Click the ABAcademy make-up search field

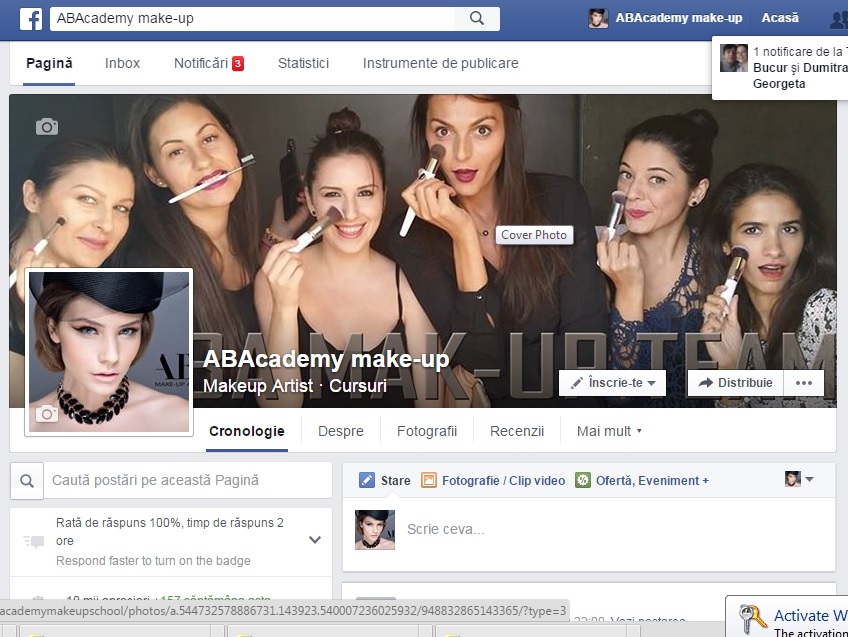(x=253, y=18)
